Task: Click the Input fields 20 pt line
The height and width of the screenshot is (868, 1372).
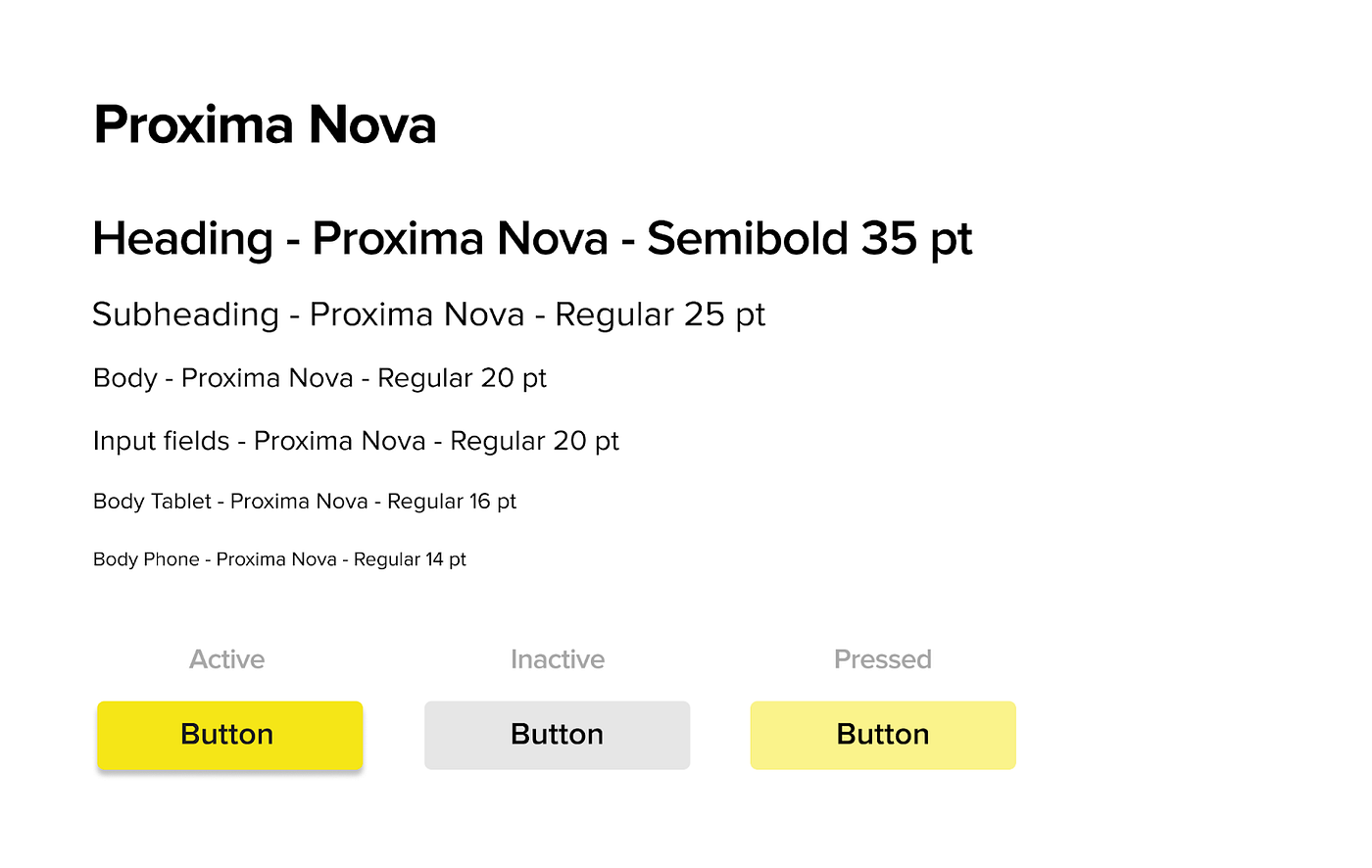Action: 356,441
